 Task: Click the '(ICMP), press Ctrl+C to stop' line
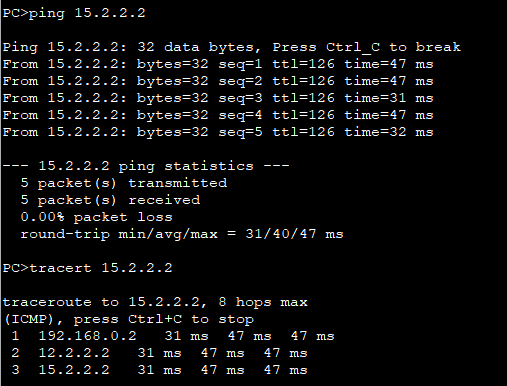(128, 319)
